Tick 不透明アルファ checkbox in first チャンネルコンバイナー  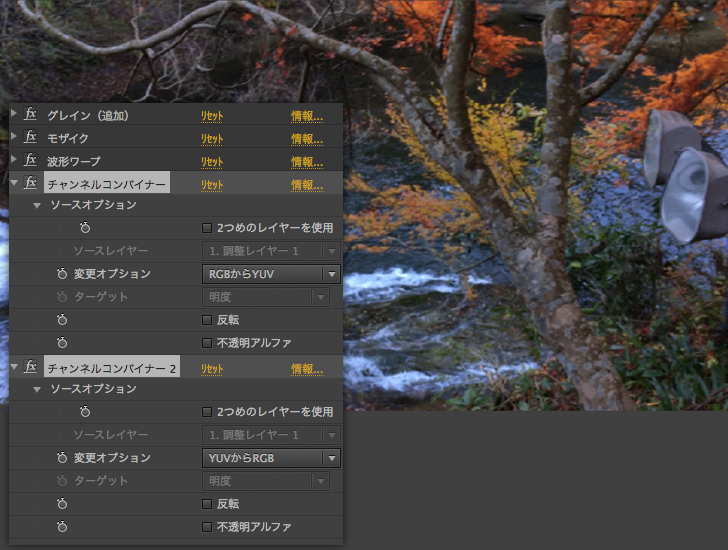point(208,343)
